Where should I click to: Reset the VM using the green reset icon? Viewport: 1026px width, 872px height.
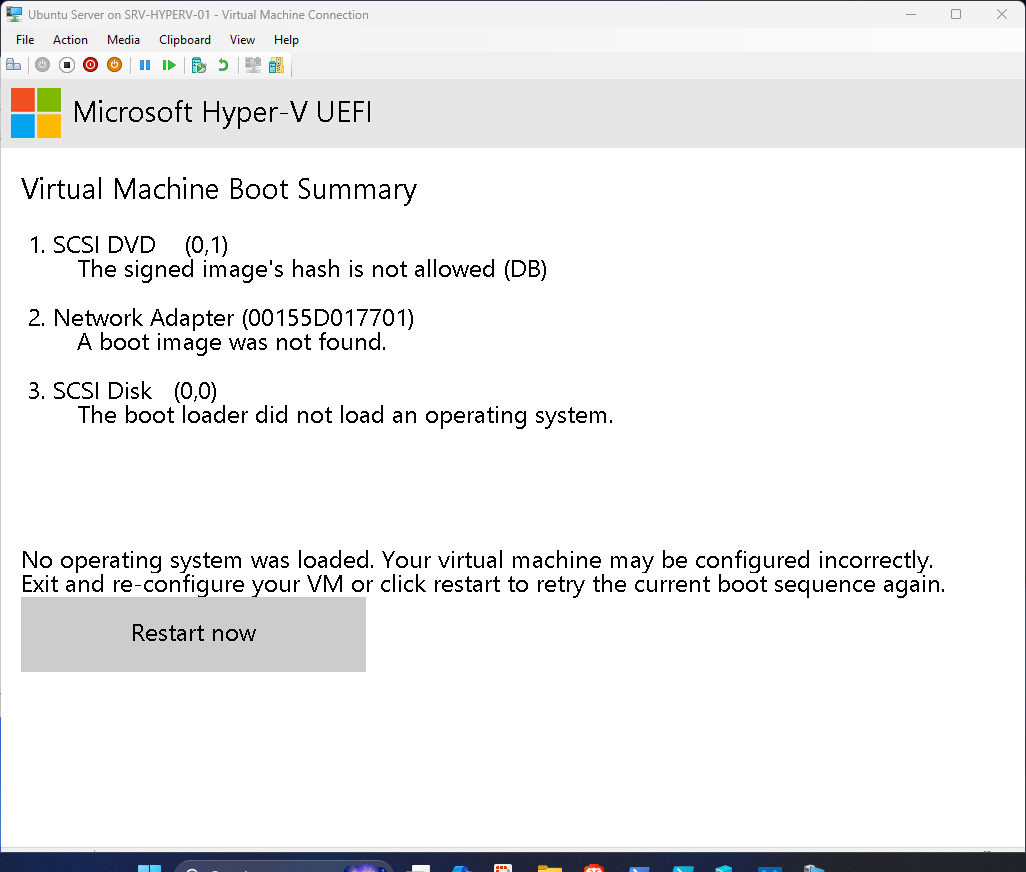[169, 65]
